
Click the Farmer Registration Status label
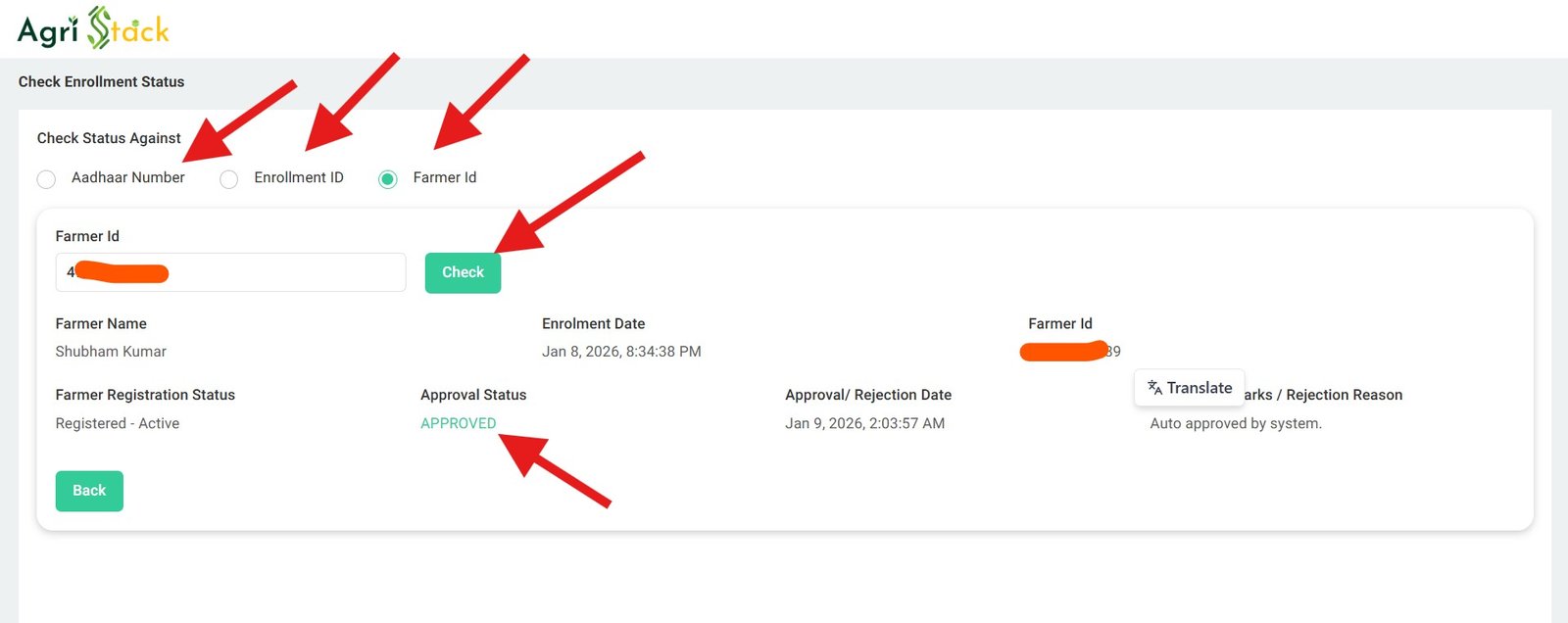pyautogui.click(x=145, y=395)
